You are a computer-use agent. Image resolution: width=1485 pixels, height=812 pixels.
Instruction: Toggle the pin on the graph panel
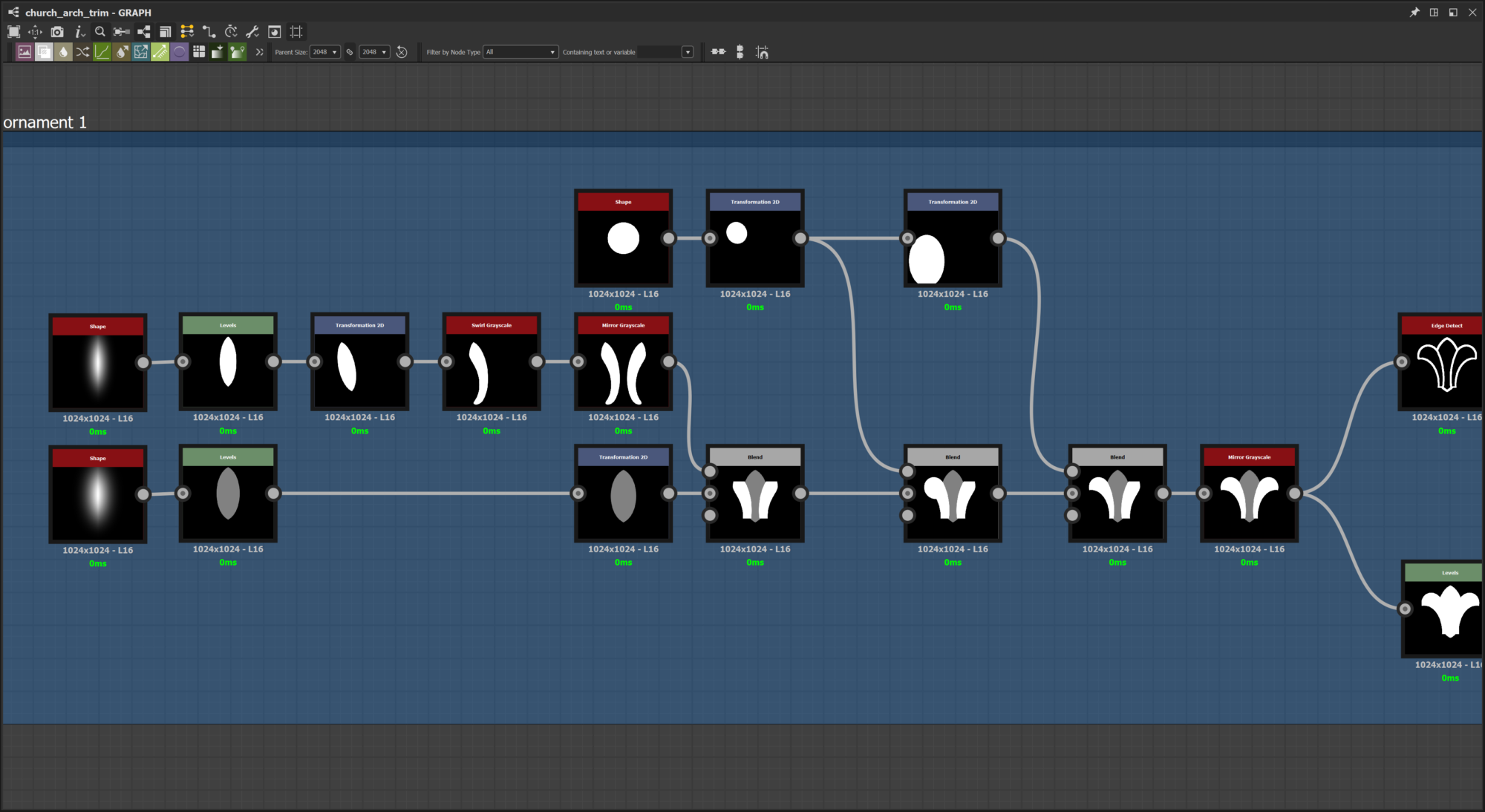[1414, 13]
